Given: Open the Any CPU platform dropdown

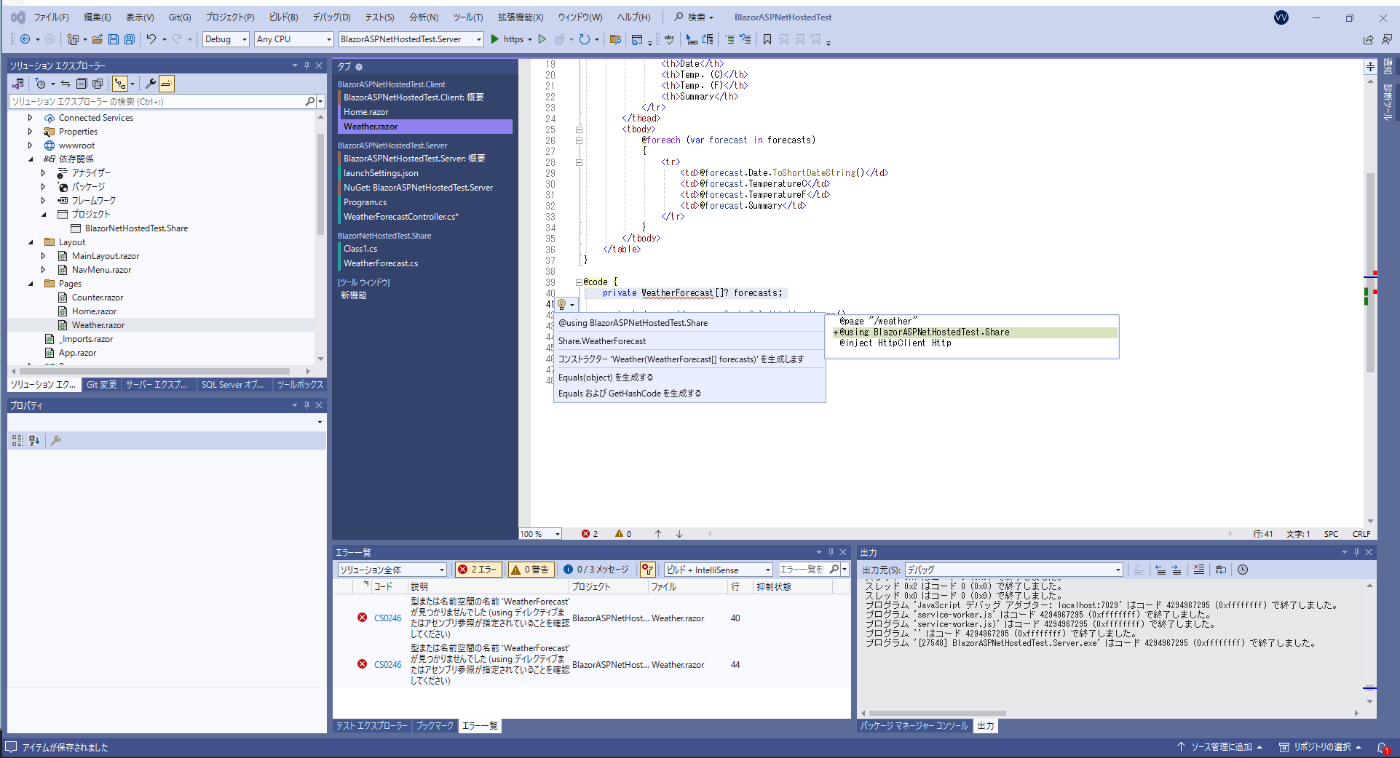Looking at the screenshot, I should [x=293, y=39].
